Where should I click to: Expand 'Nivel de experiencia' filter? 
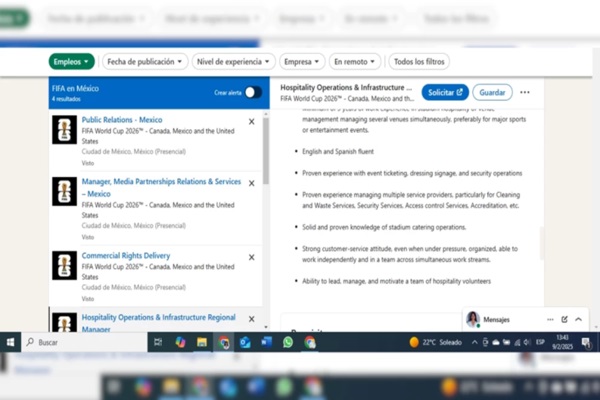click(x=232, y=62)
